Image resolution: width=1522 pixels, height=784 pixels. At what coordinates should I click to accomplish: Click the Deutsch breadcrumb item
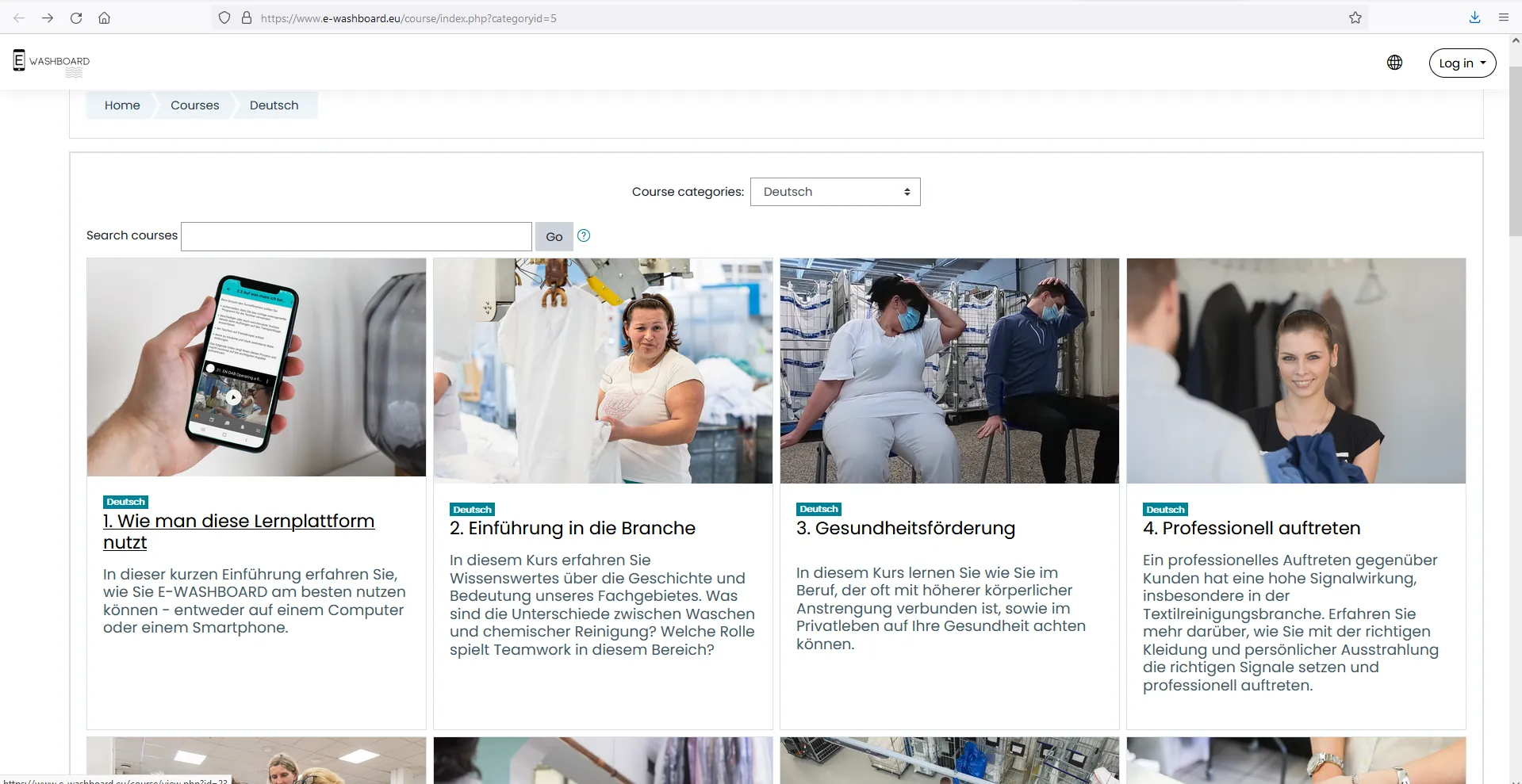click(274, 105)
